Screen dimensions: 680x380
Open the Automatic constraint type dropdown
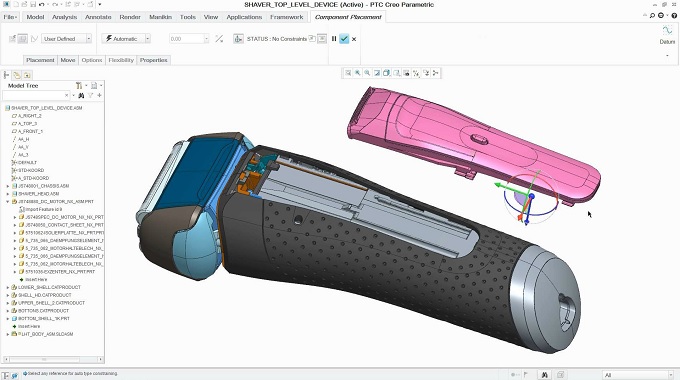point(126,39)
